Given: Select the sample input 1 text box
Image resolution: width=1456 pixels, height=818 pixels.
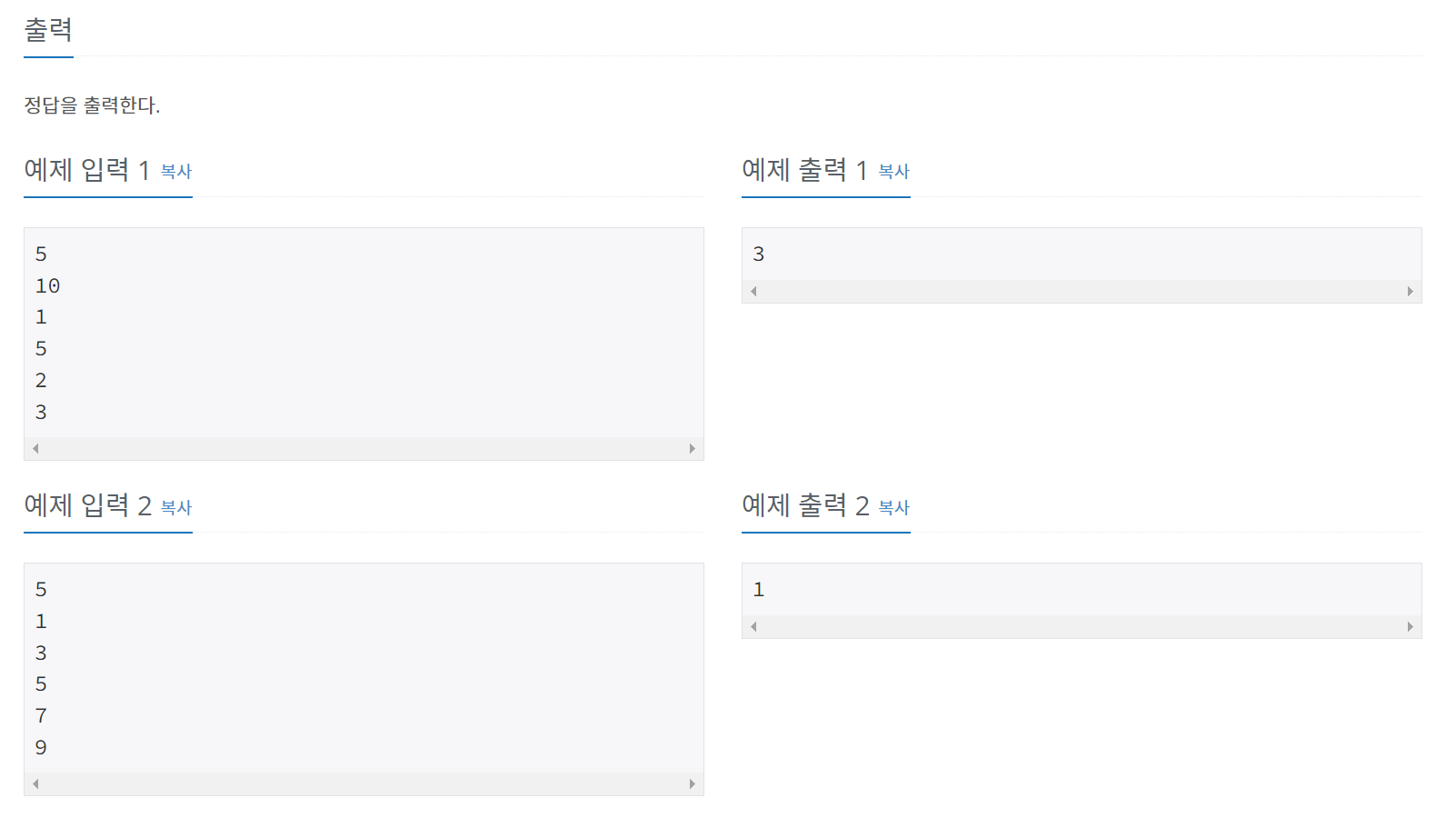Looking at the screenshot, I should [x=364, y=336].
